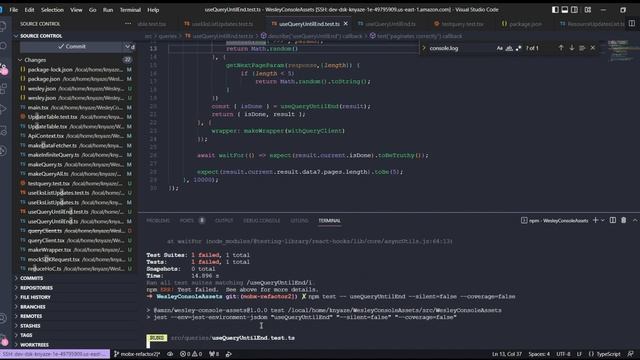Click the SSH remote host indicator
The height and width of the screenshot is (360, 640).
click(x=55, y=354)
